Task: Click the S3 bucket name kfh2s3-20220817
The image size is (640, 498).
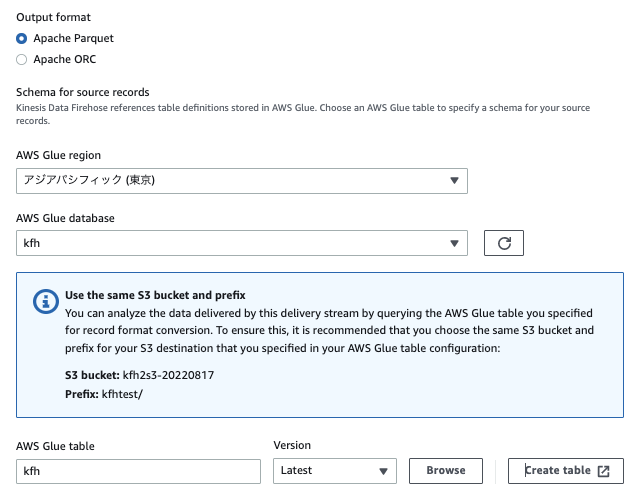Action: click(x=168, y=375)
